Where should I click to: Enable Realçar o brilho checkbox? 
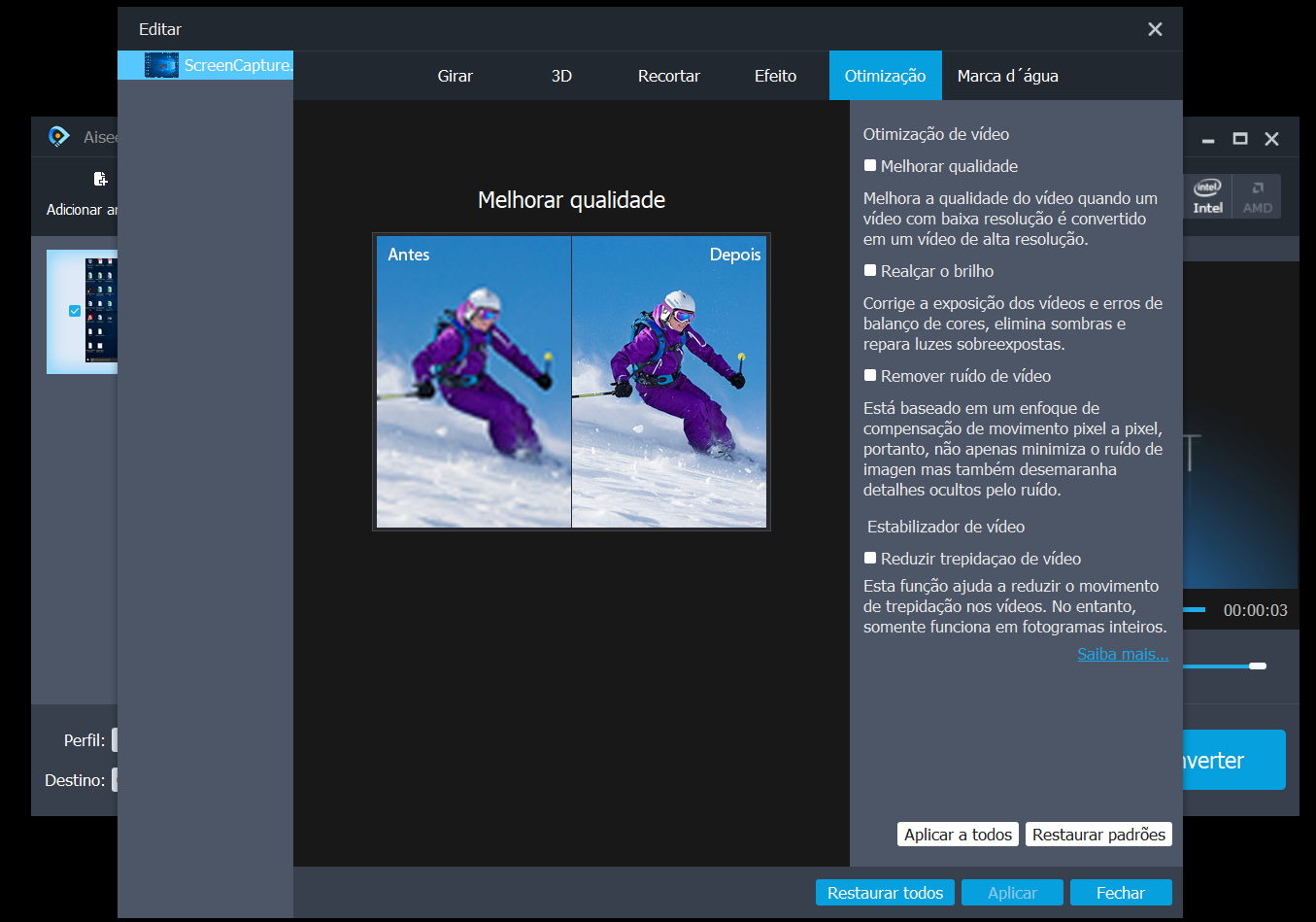[x=870, y=271]
